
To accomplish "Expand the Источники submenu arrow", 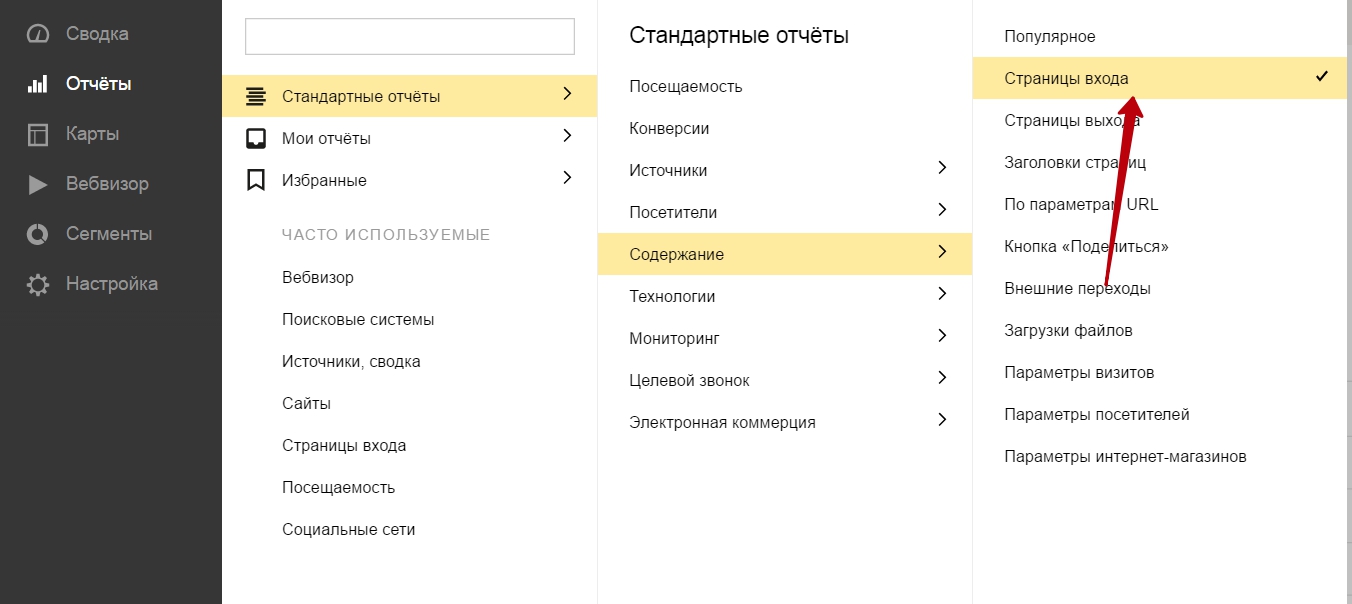I will tap(941, 169).
